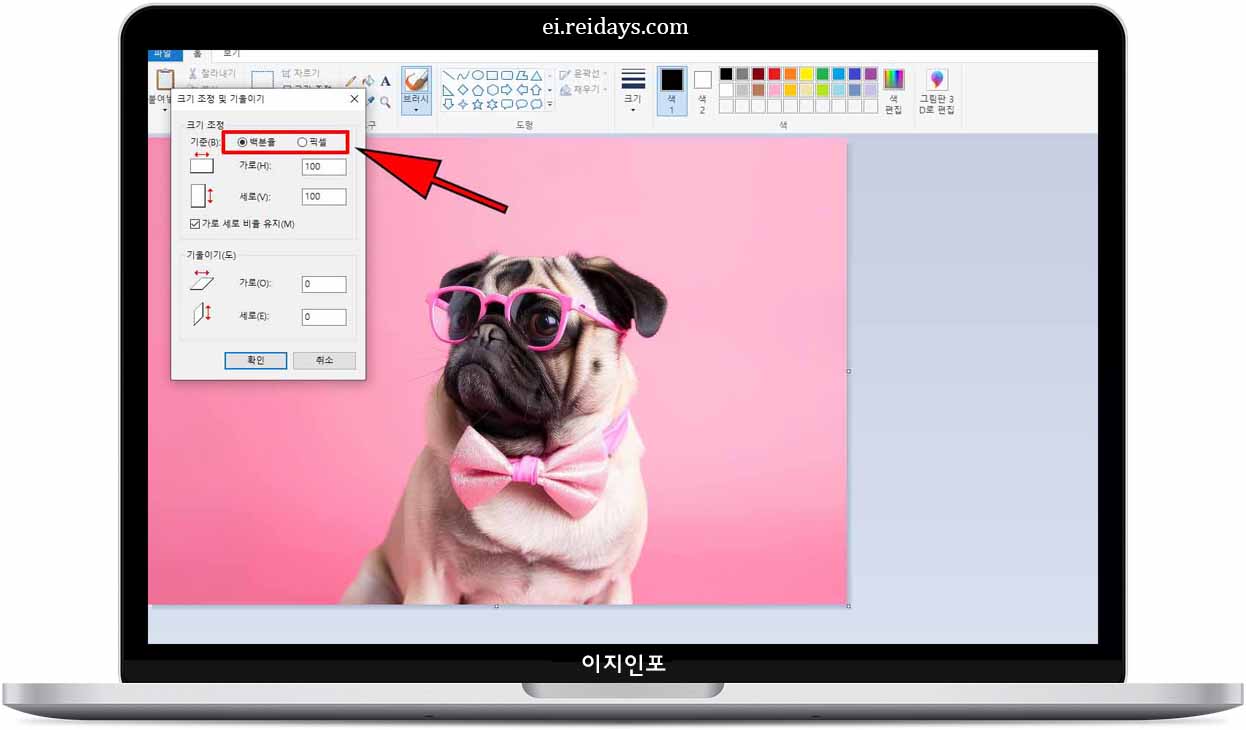Select the Brush tool
This screenshot has width=1246, height=730.
click(x=416, y=82)
